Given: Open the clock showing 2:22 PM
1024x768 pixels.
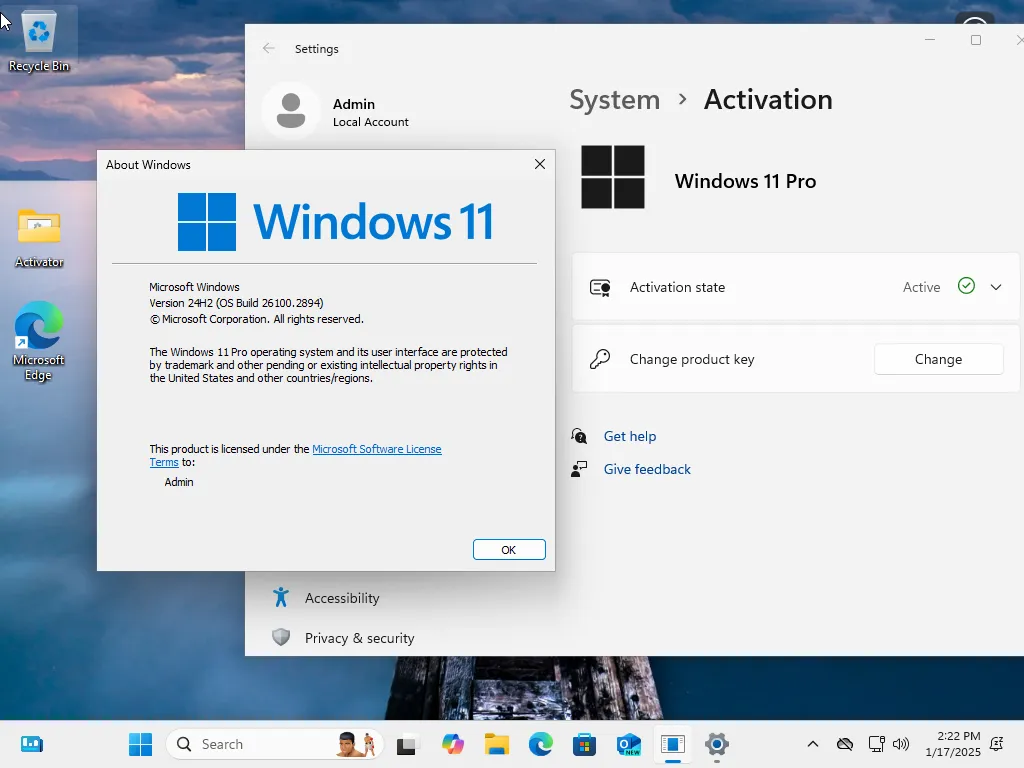Looking at the screenshot, I should 952,744.
